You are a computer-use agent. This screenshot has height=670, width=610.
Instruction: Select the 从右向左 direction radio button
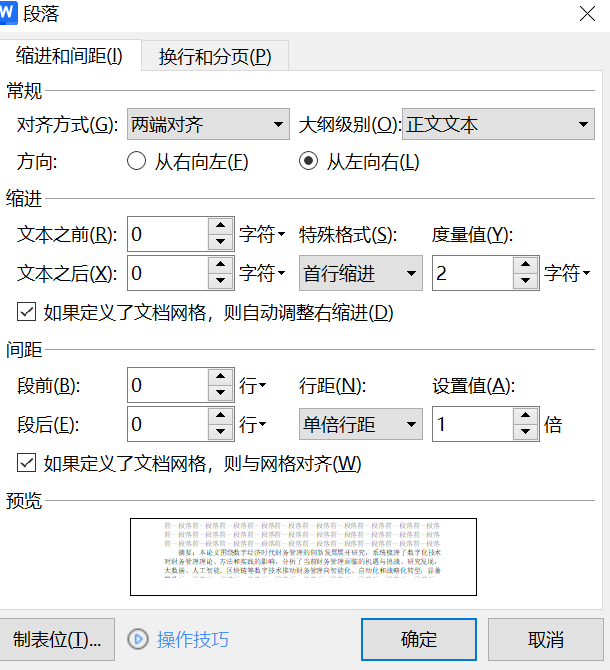[136, 162]
